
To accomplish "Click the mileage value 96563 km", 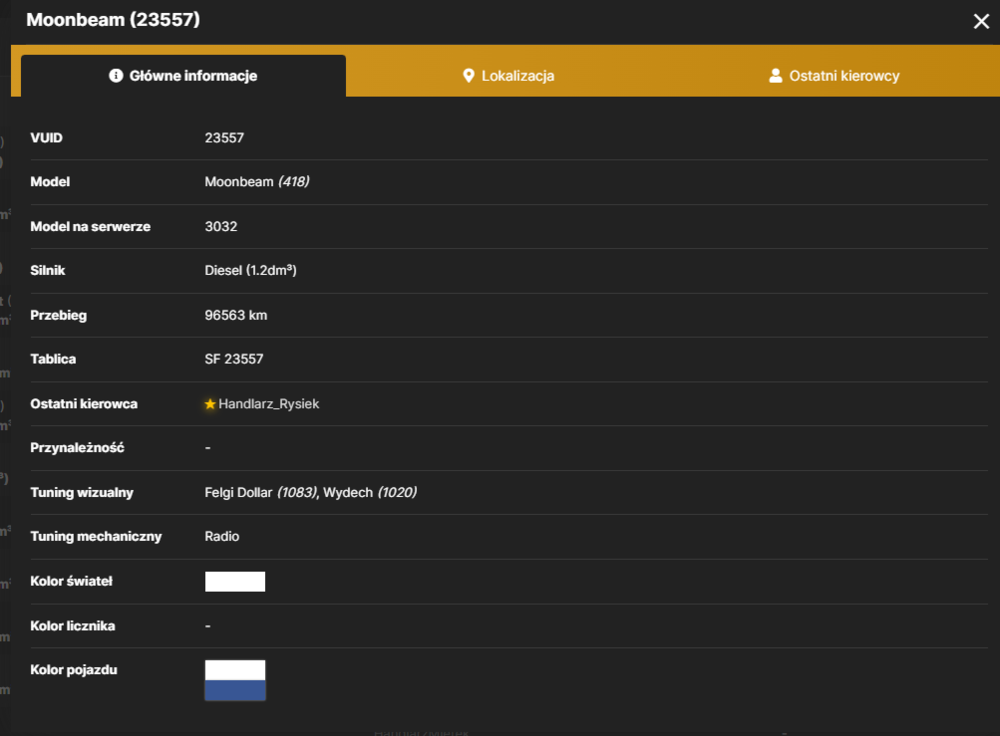I will coord(235,315).
